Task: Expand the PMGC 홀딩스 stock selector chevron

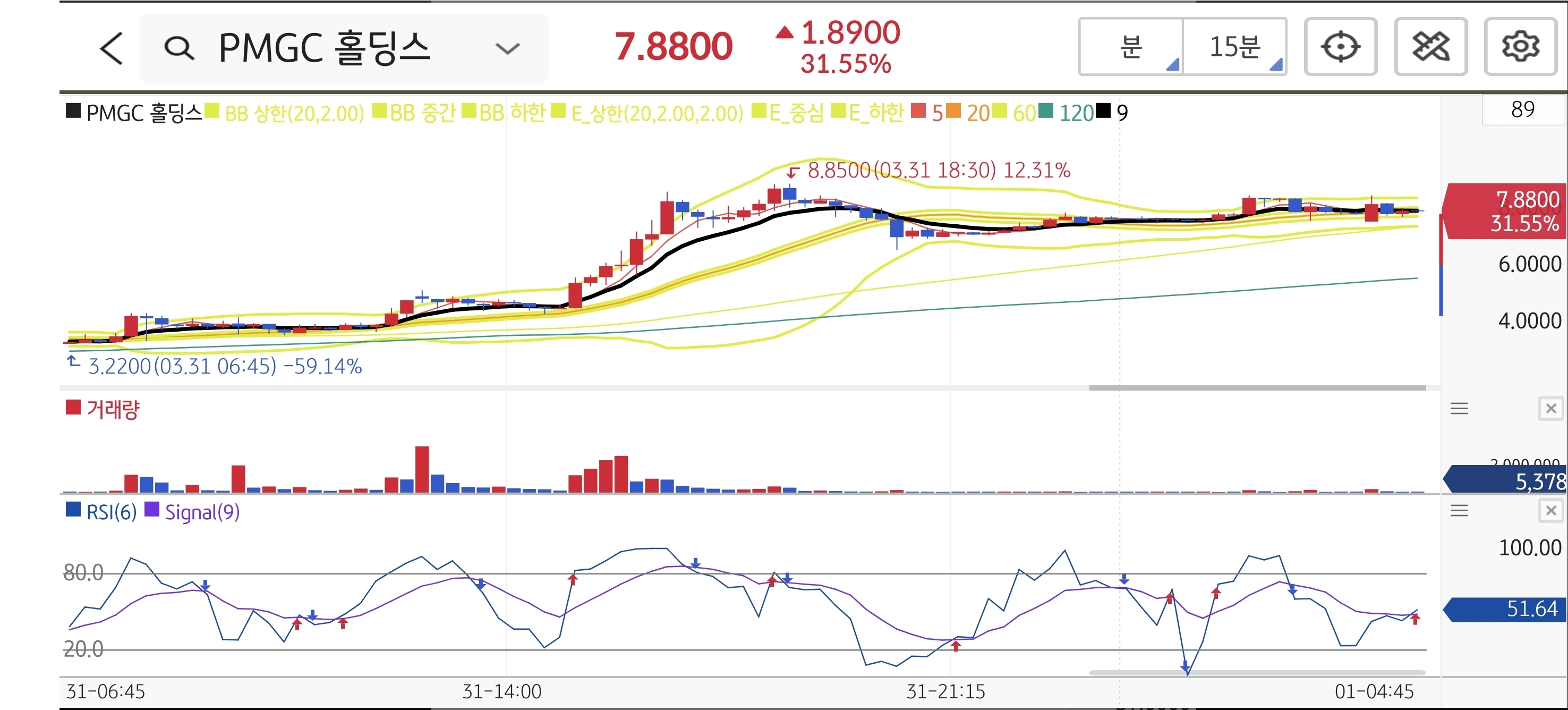Action: [507, 48]
